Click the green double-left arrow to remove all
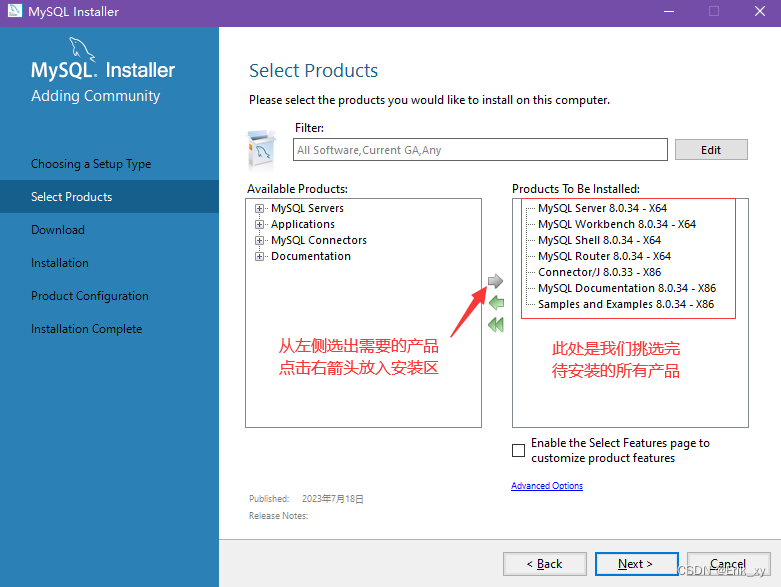Screen dimensions: 781x587 (496, 325)
